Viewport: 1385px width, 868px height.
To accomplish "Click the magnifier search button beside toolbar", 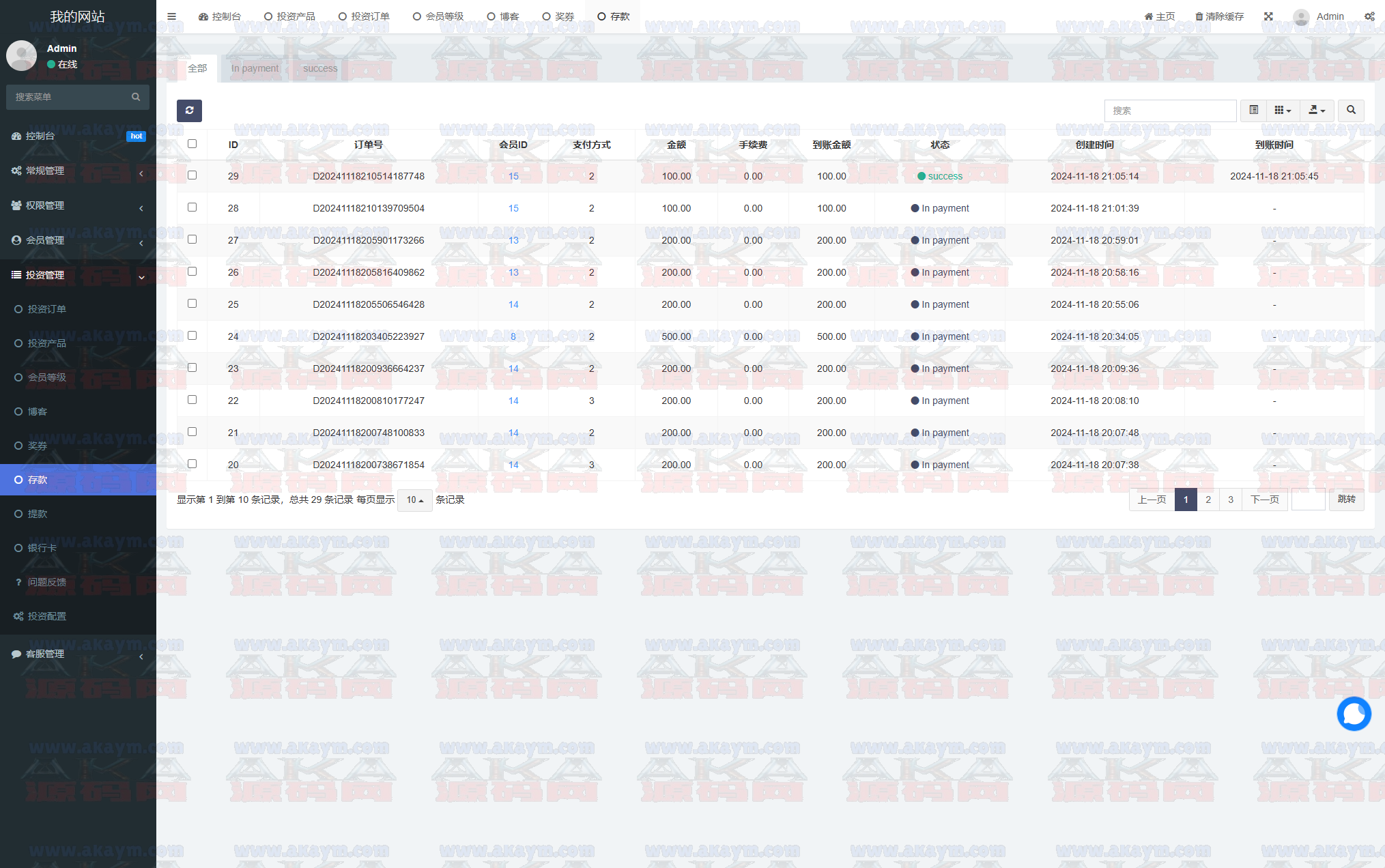I will (x=1351, y=110).
